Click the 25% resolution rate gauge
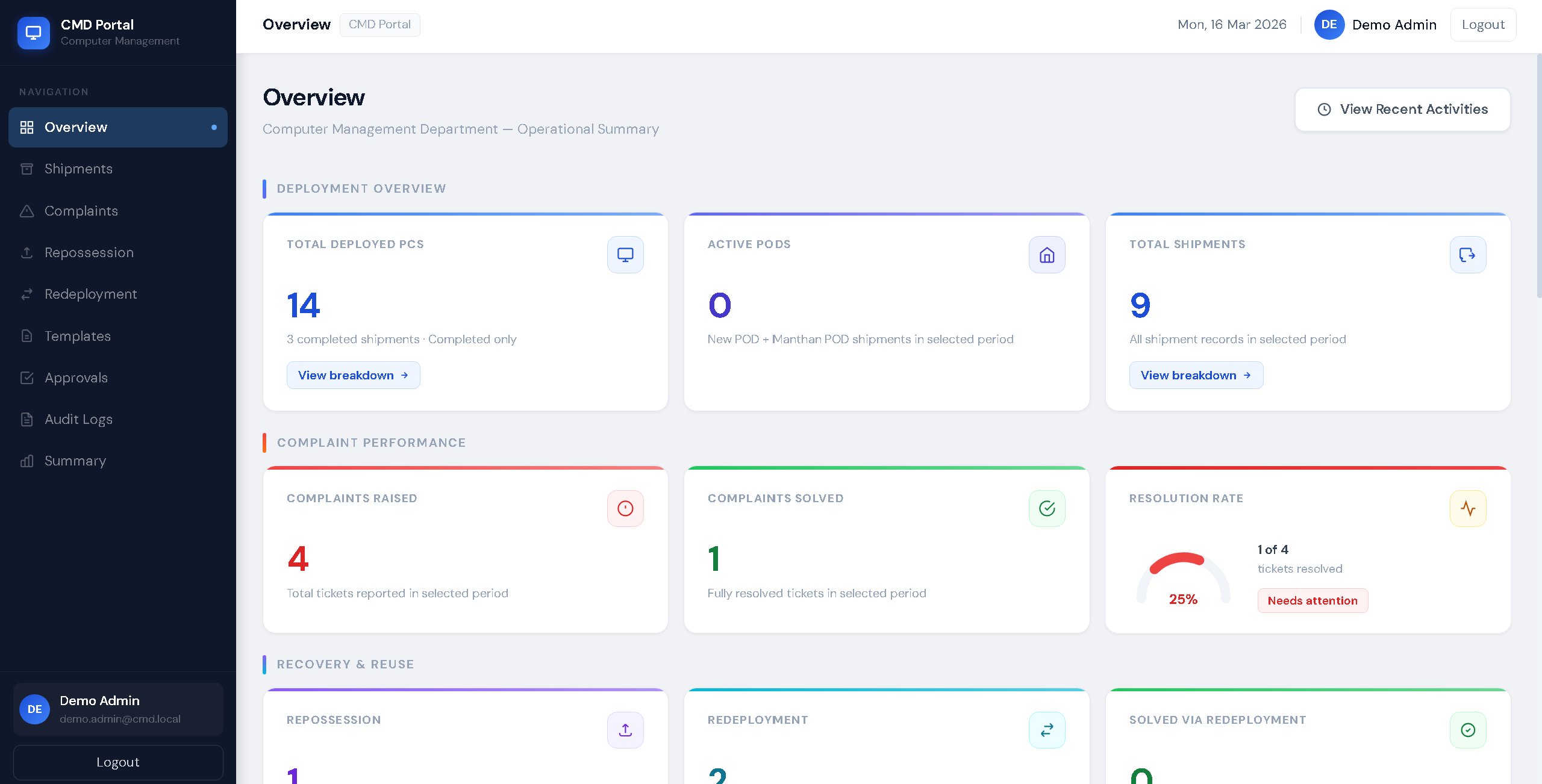Viewport: 1542px width, 784px height. pos(1183,579)
